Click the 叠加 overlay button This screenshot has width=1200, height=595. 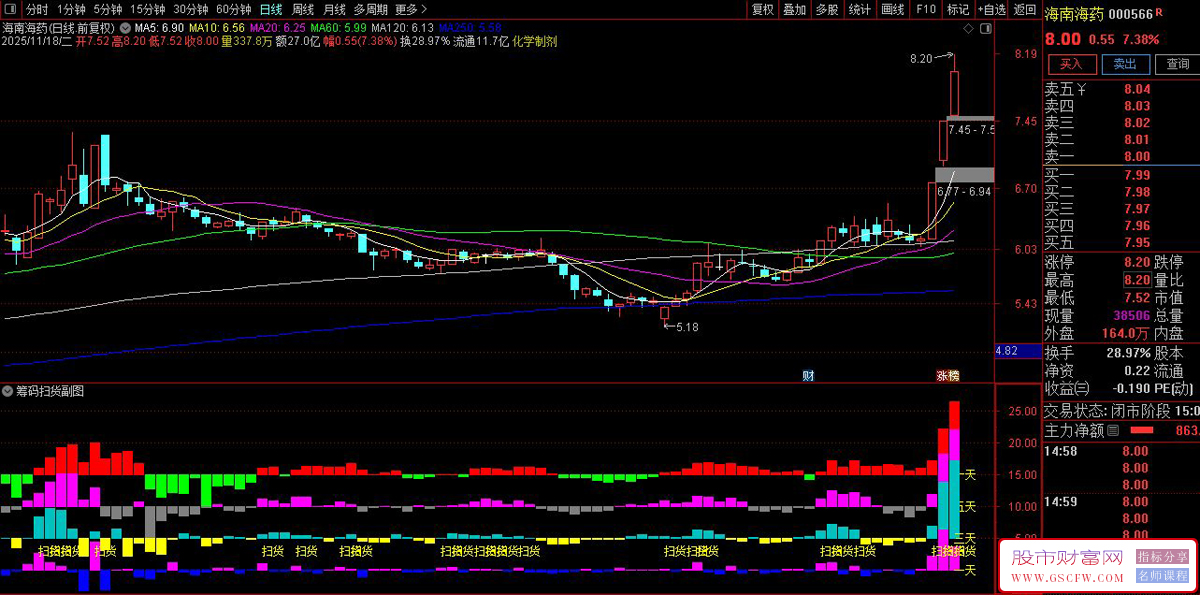pyautogui.click(x=795, y=9)
